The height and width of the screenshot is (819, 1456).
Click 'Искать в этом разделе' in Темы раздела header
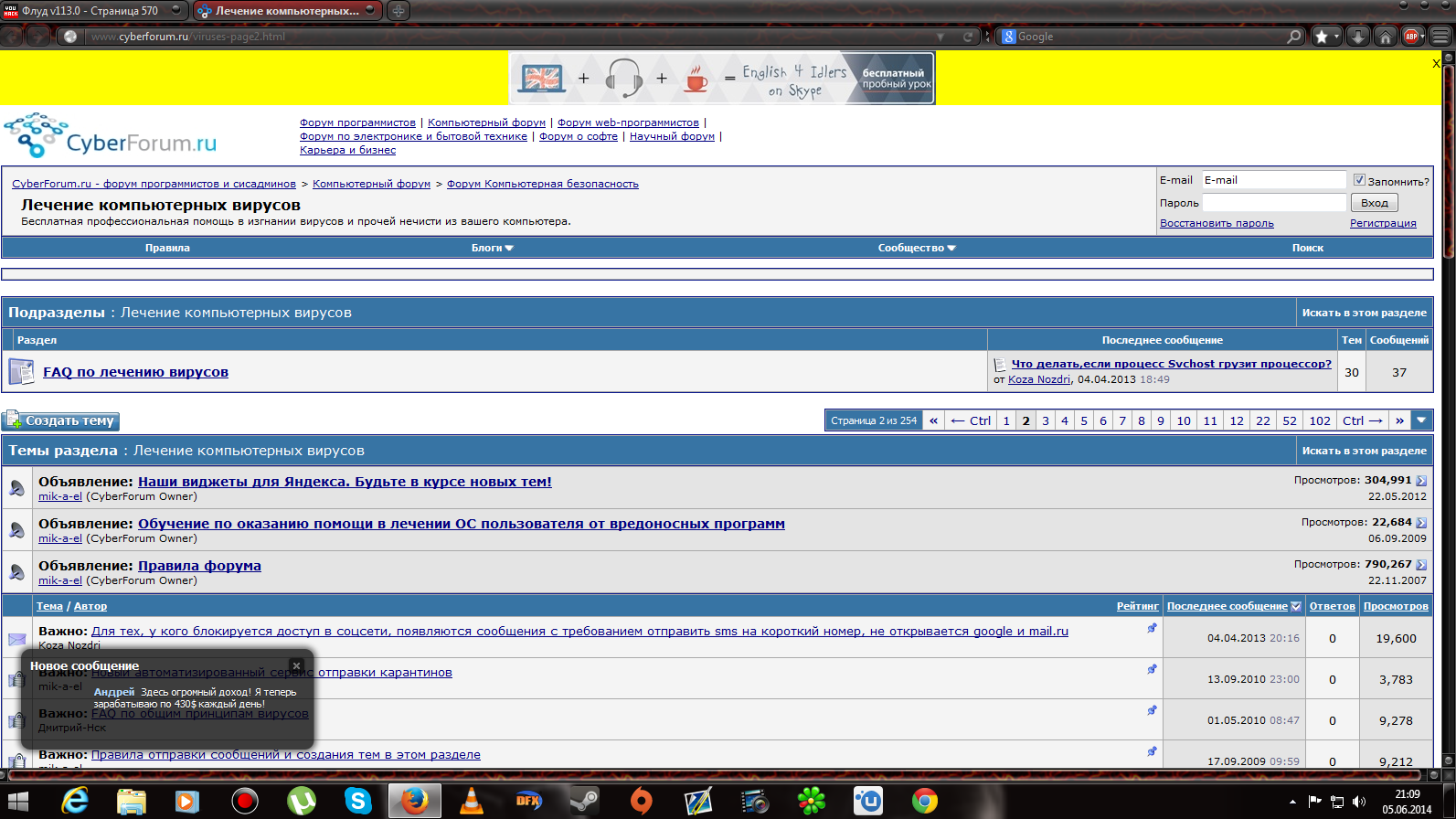point(1364,451)
